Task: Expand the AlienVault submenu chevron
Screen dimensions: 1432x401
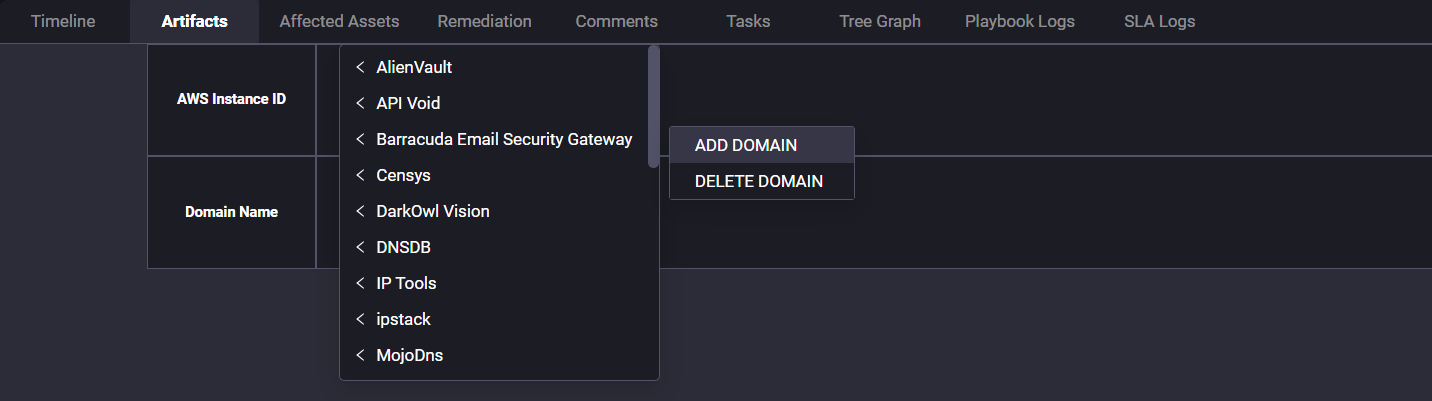Action: (360, 68)
